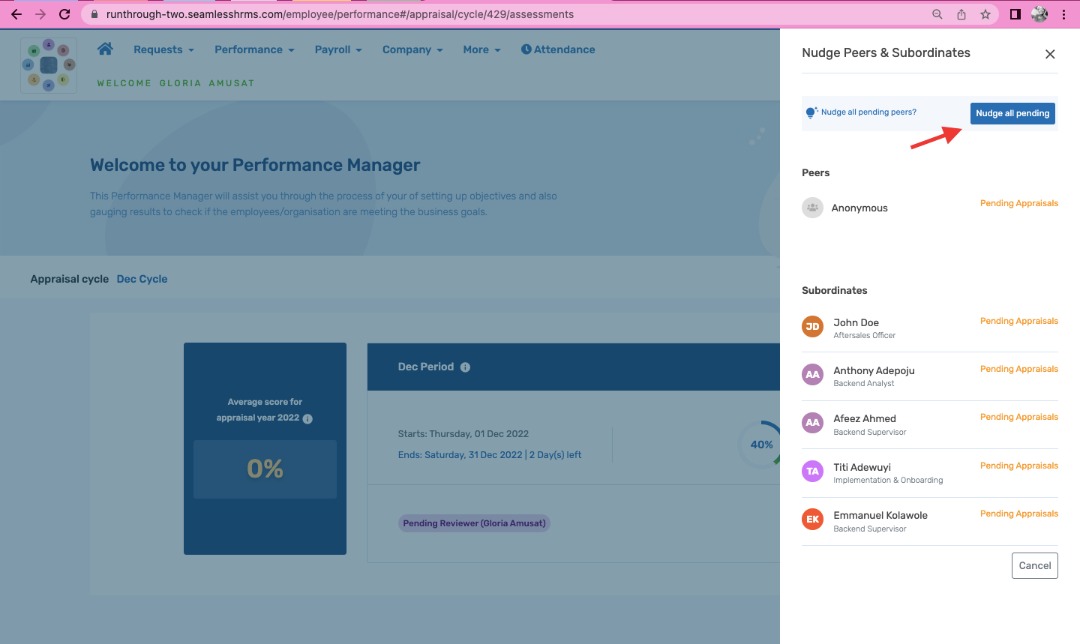Click Titi Adewuyi's TA avatar

pos(813,471)
